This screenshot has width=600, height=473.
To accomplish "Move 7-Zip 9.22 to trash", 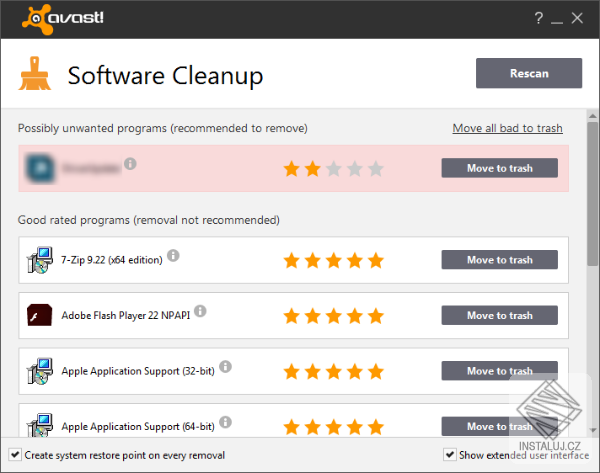I will click(499, 260).
